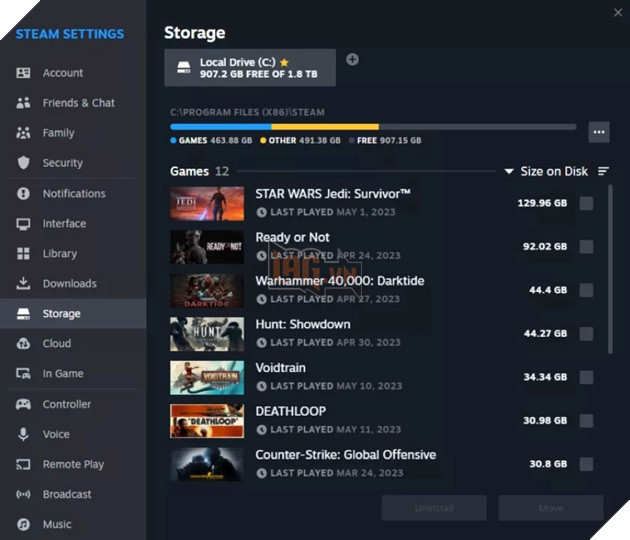Click the OTHER 491.38 GB legend
This screenshot has height=540, width=630.
300,140
